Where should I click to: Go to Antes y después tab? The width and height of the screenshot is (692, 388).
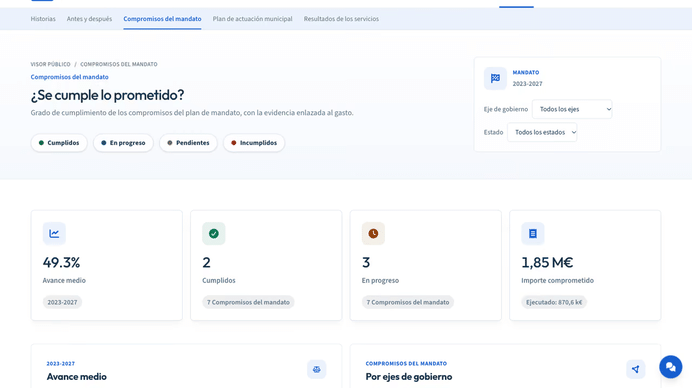(x=89, y=19)
